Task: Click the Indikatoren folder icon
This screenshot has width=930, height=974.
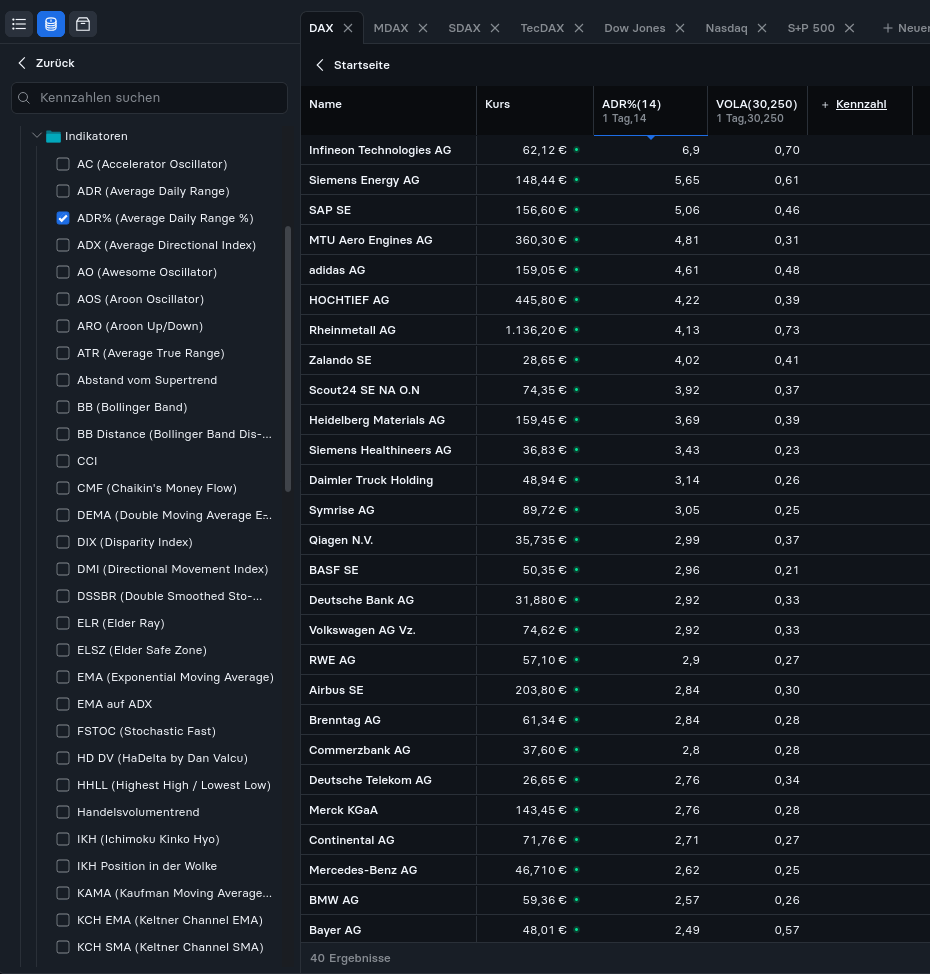Action: coord(53,136)
